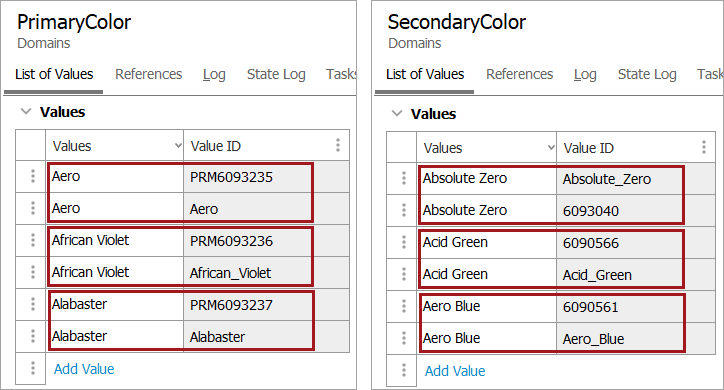724x390 pixels.
Task: Open column options dots in SecondaryColor Value ID header
Action: click(704, 147)
